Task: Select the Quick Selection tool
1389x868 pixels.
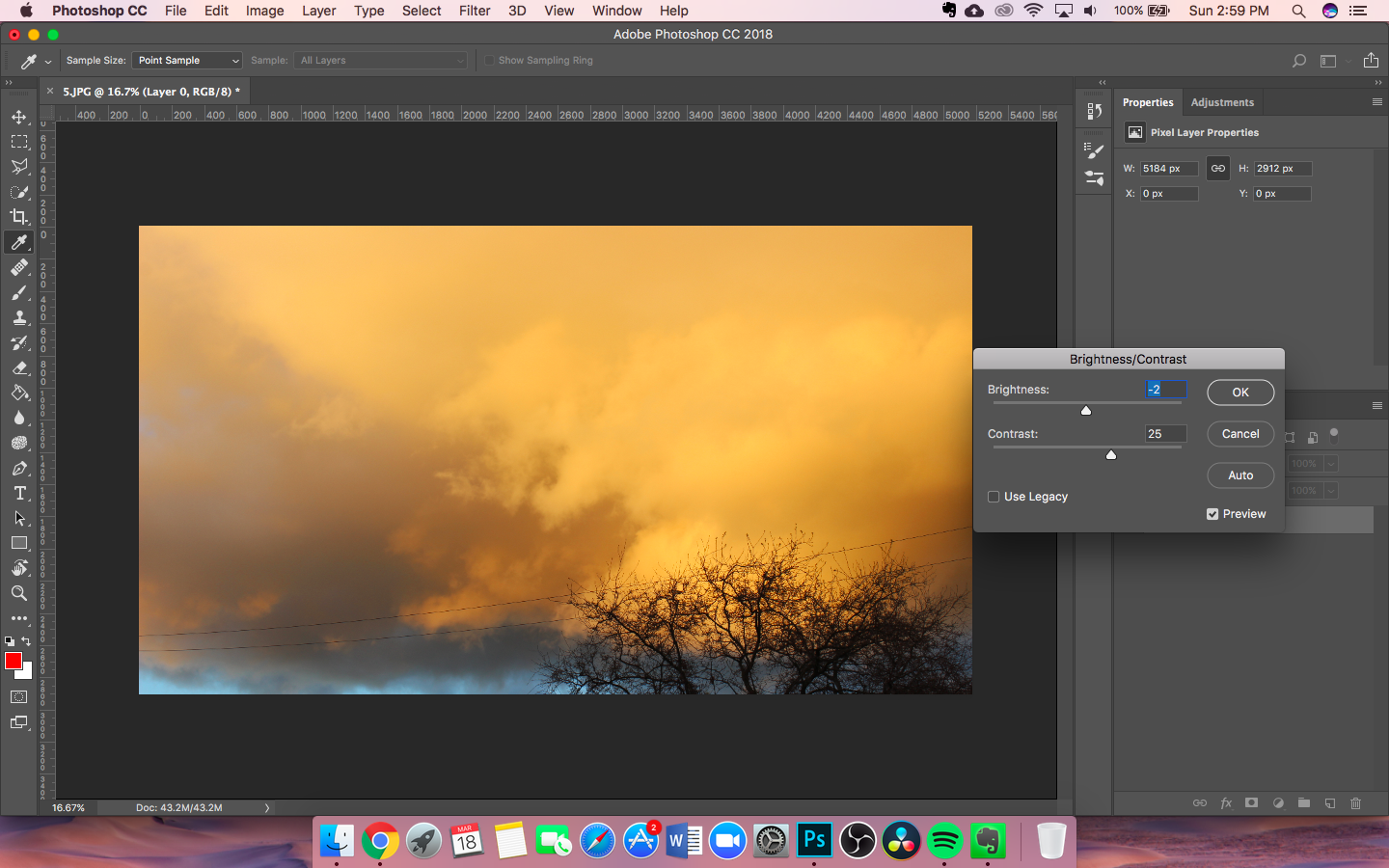Action: coord(19,192)
